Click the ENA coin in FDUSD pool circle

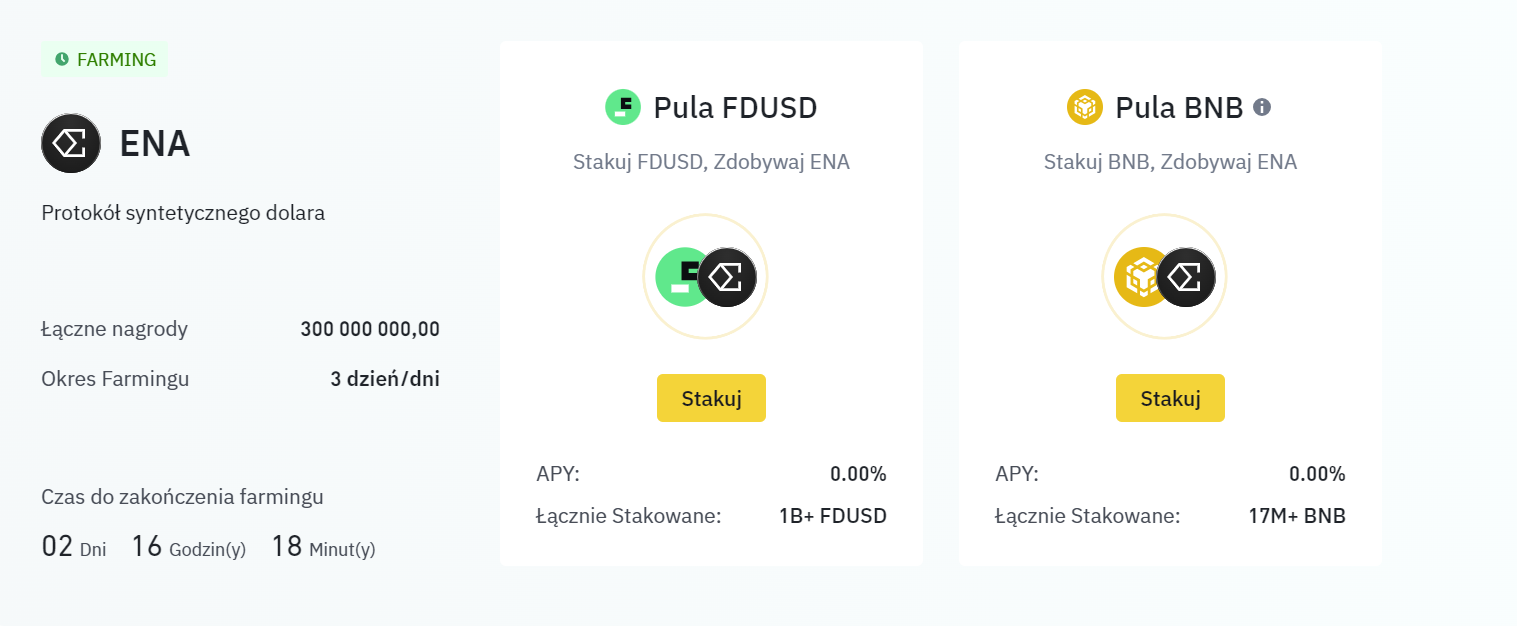point(727,277)
